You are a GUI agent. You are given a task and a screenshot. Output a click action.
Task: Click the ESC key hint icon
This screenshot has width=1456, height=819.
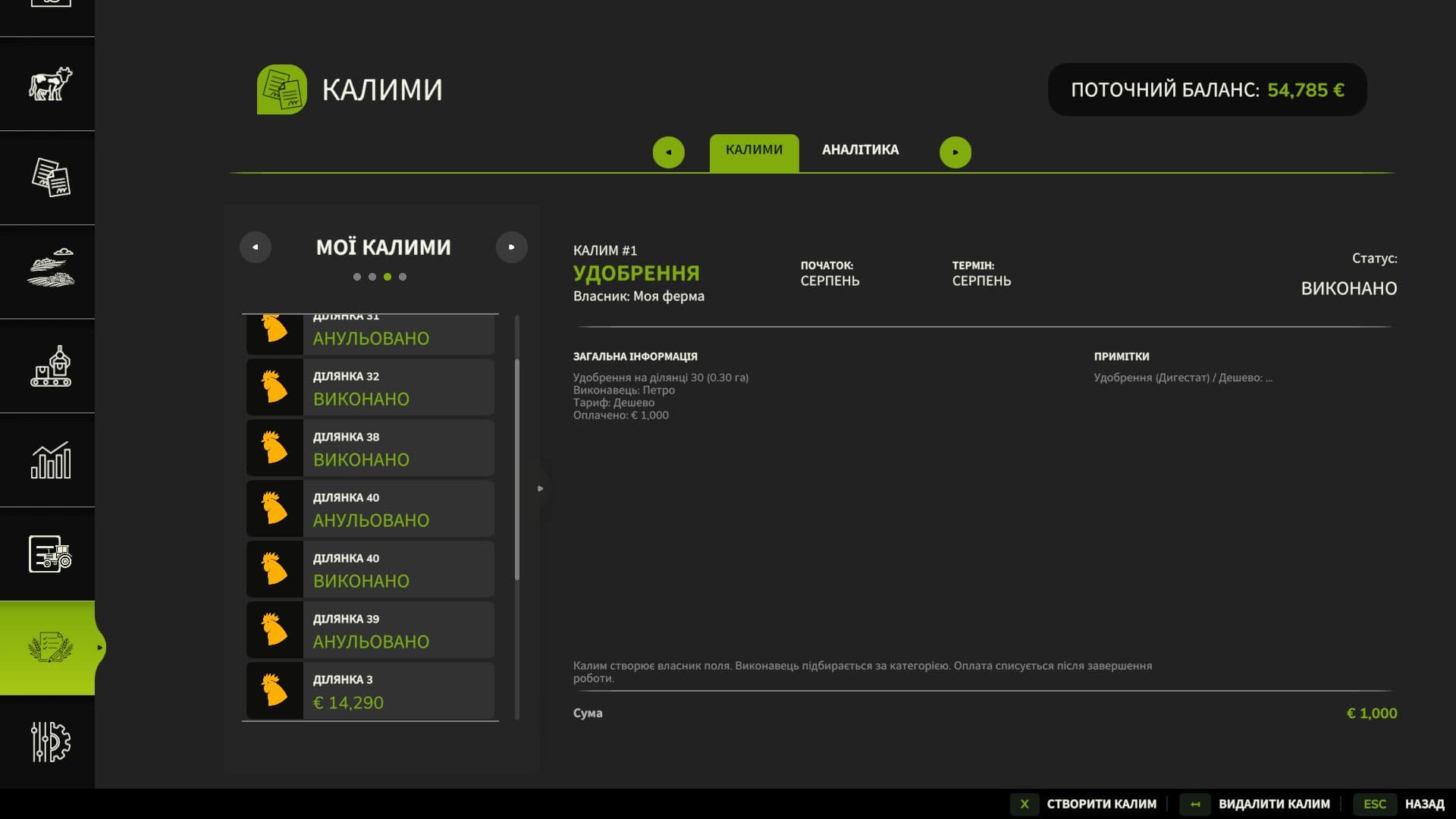[1375, 804]
